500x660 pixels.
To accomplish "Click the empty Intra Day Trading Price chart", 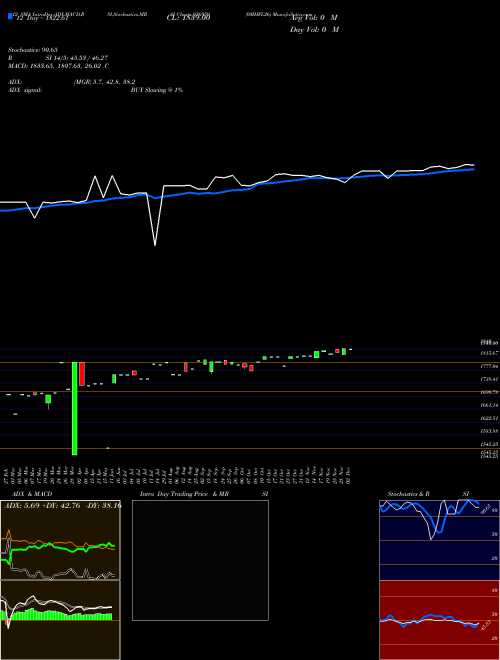I will (x=200, y=560).
